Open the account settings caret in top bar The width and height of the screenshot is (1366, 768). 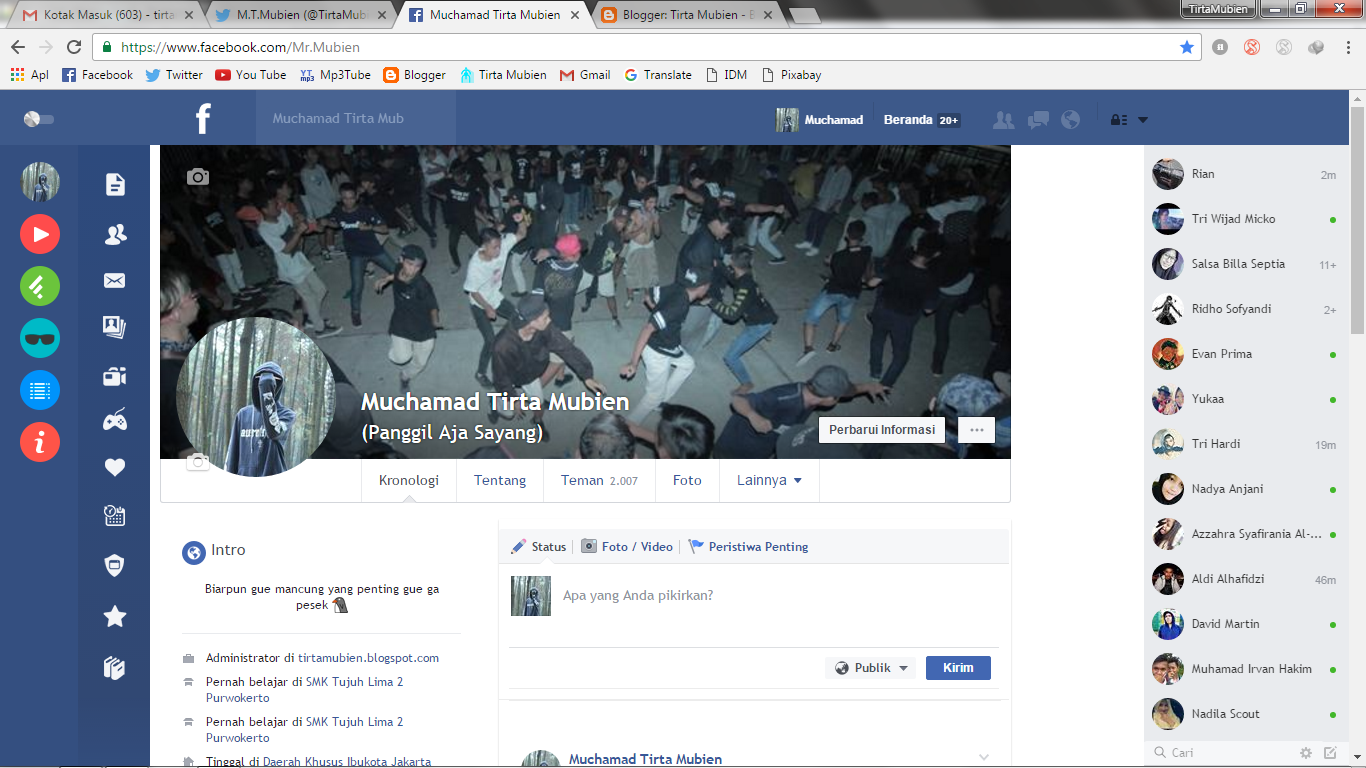tap(1142, 119)
